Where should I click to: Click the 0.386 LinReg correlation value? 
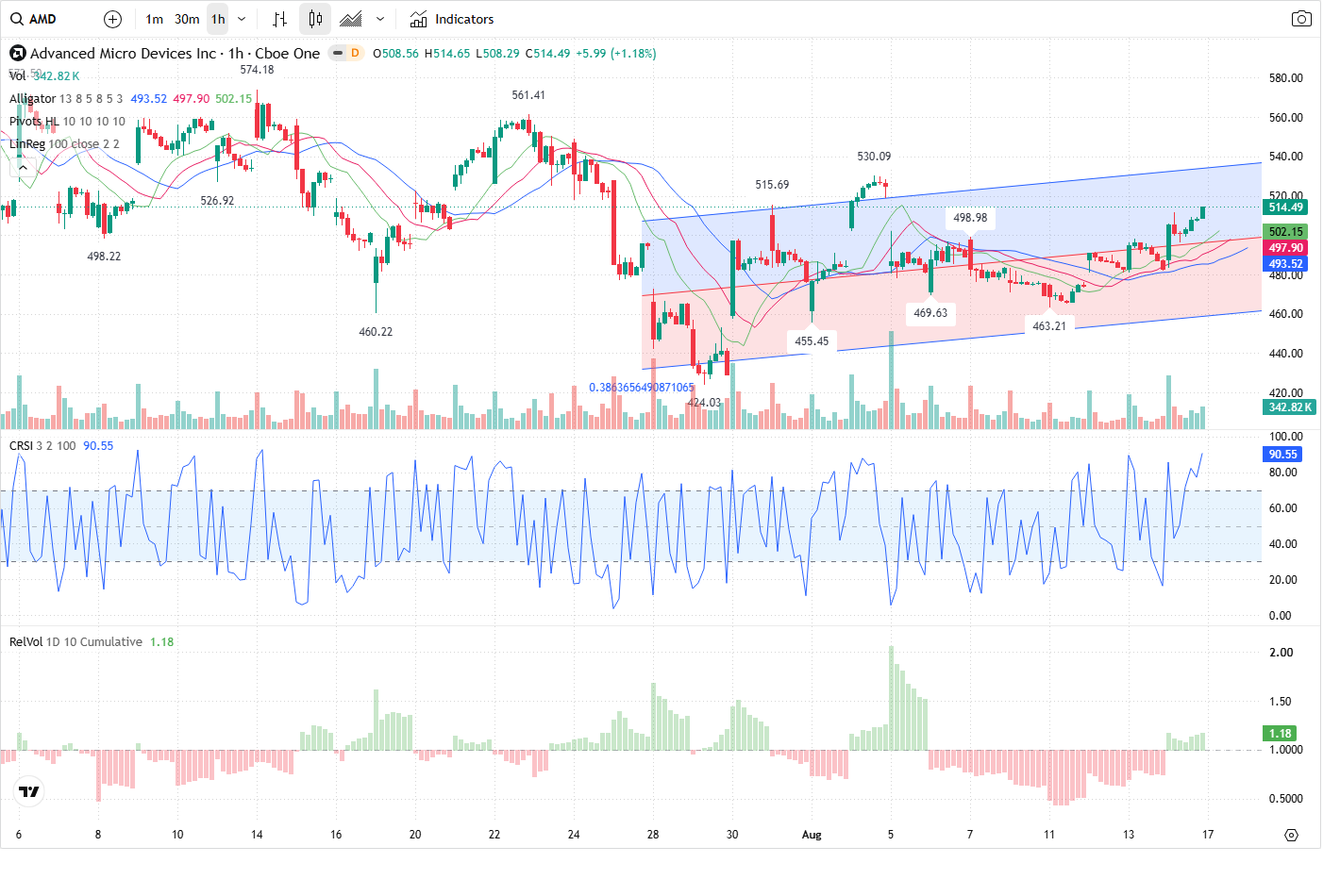[x=642, y=388]
